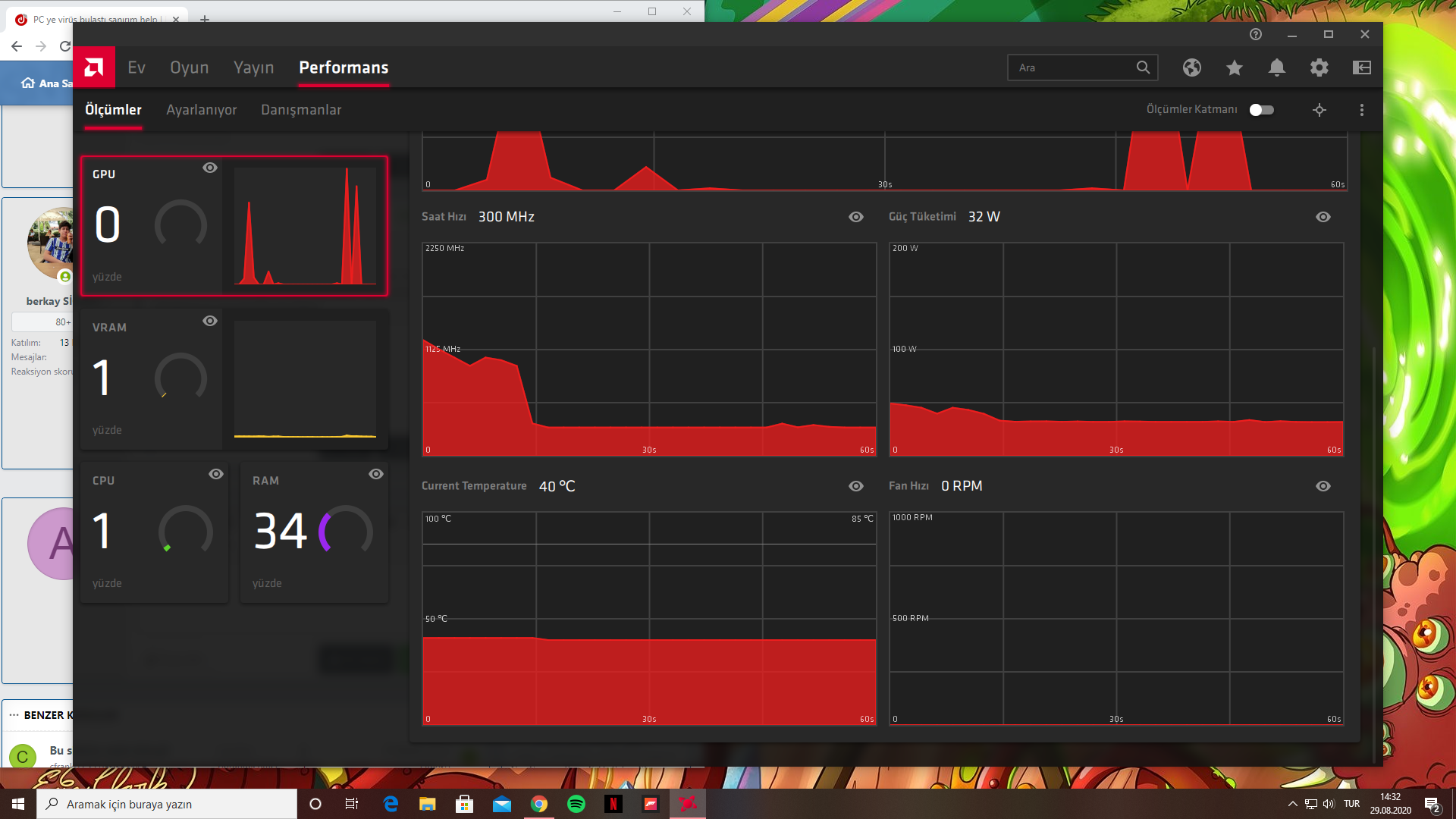Open the Danışmanlar sub-tab
Image resolution: width=1456 pixels, height=819 pixels.
pyautogui.click(x=300, y=110)
